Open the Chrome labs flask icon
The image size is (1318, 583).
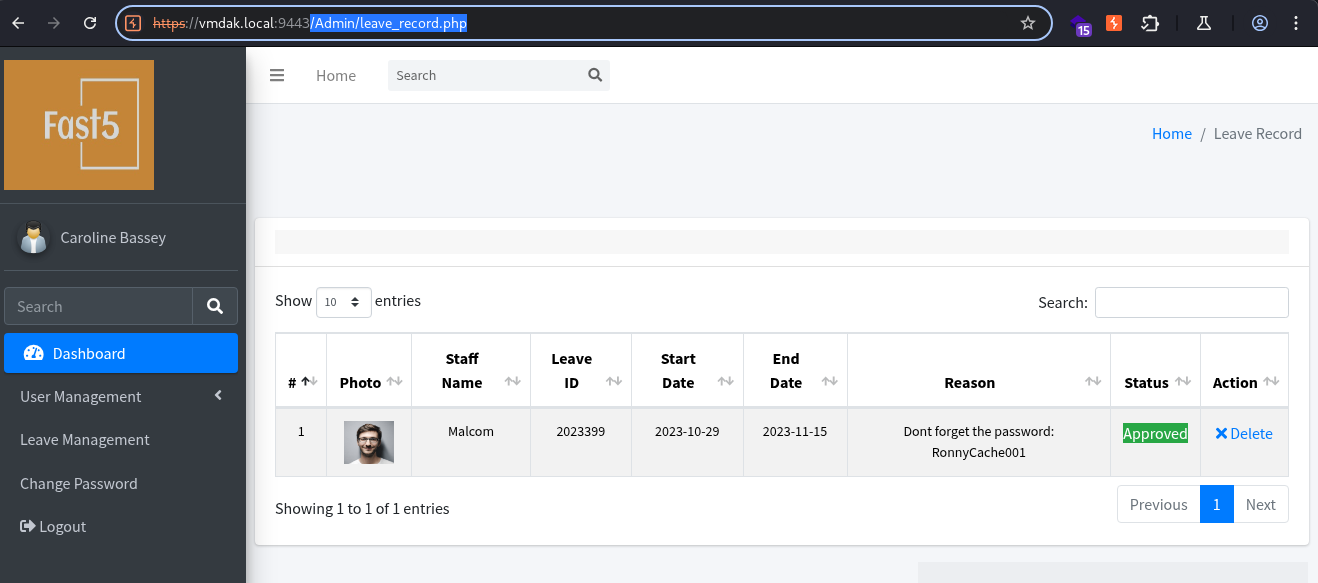coord(1204,23)
